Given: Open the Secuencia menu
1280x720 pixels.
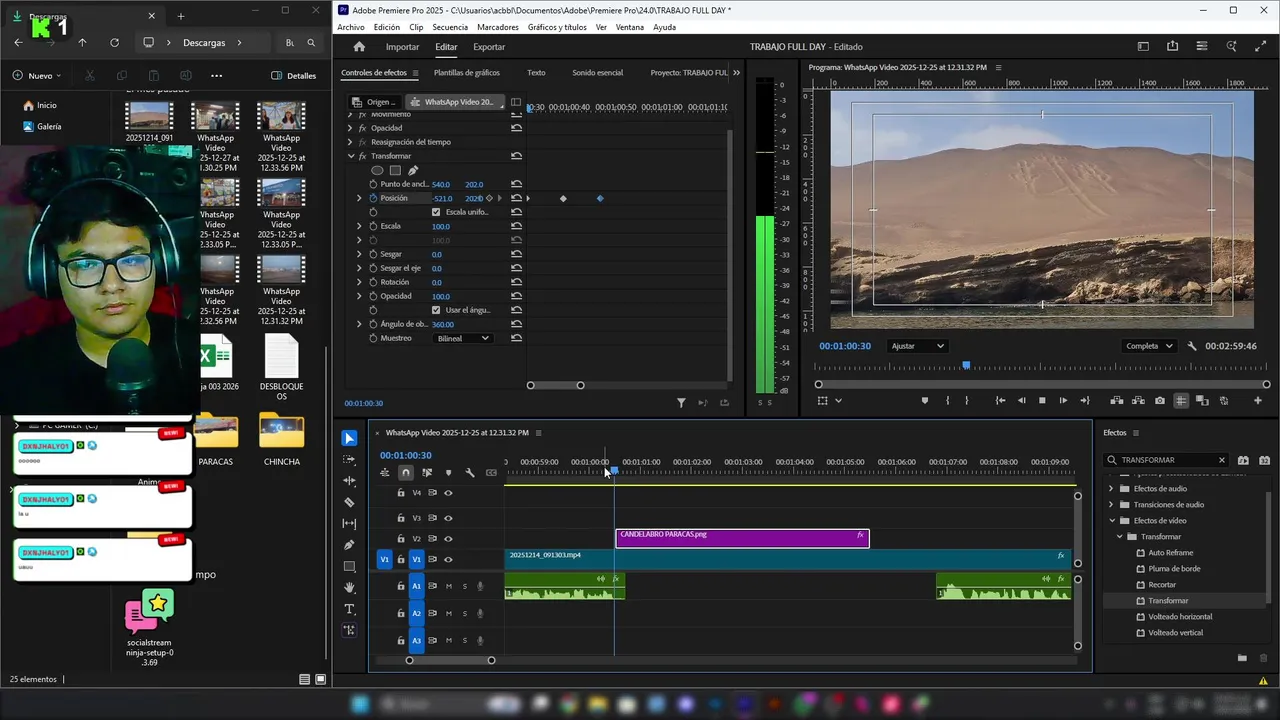Looking at the screenshot, I should point(450,27).
